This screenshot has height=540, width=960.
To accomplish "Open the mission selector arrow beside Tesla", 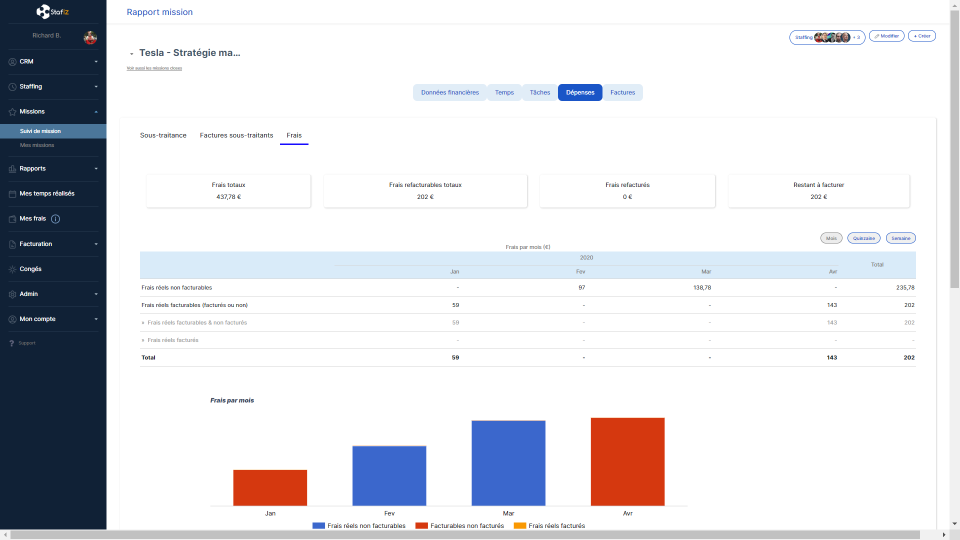I will coord(132,54).
